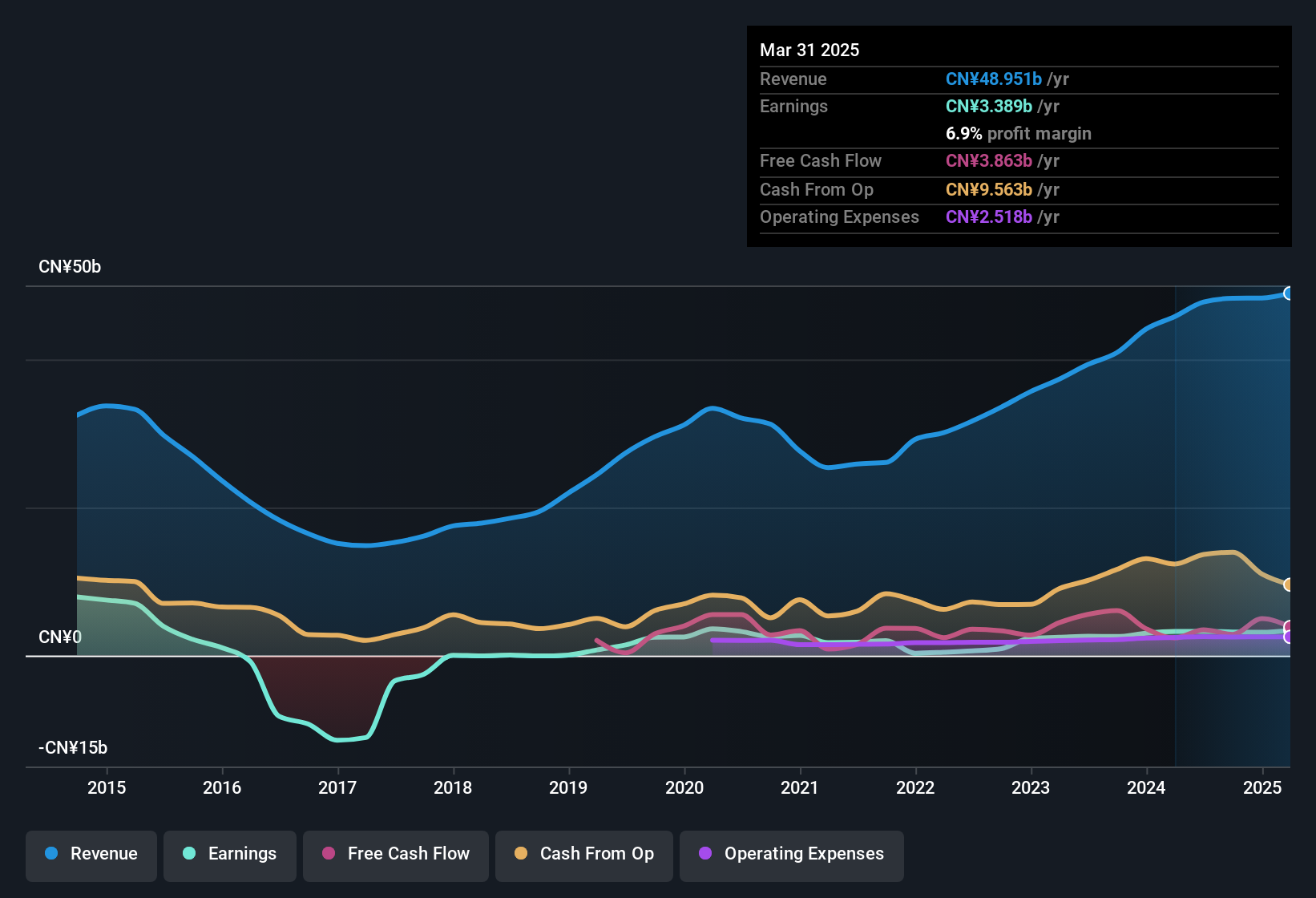Click the Revenue value CN¥48.951b link
This screenshot has height=898, width=1316.
[994, 79]
